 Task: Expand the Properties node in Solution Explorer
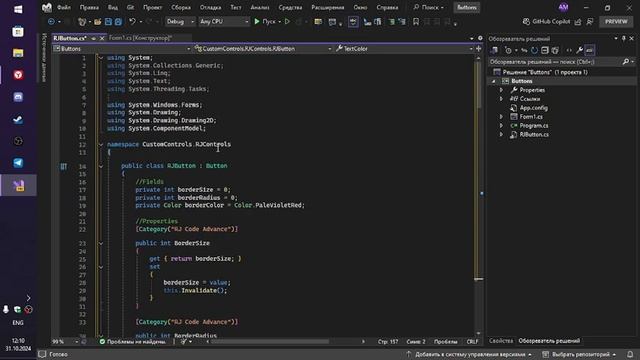[502, 90]
